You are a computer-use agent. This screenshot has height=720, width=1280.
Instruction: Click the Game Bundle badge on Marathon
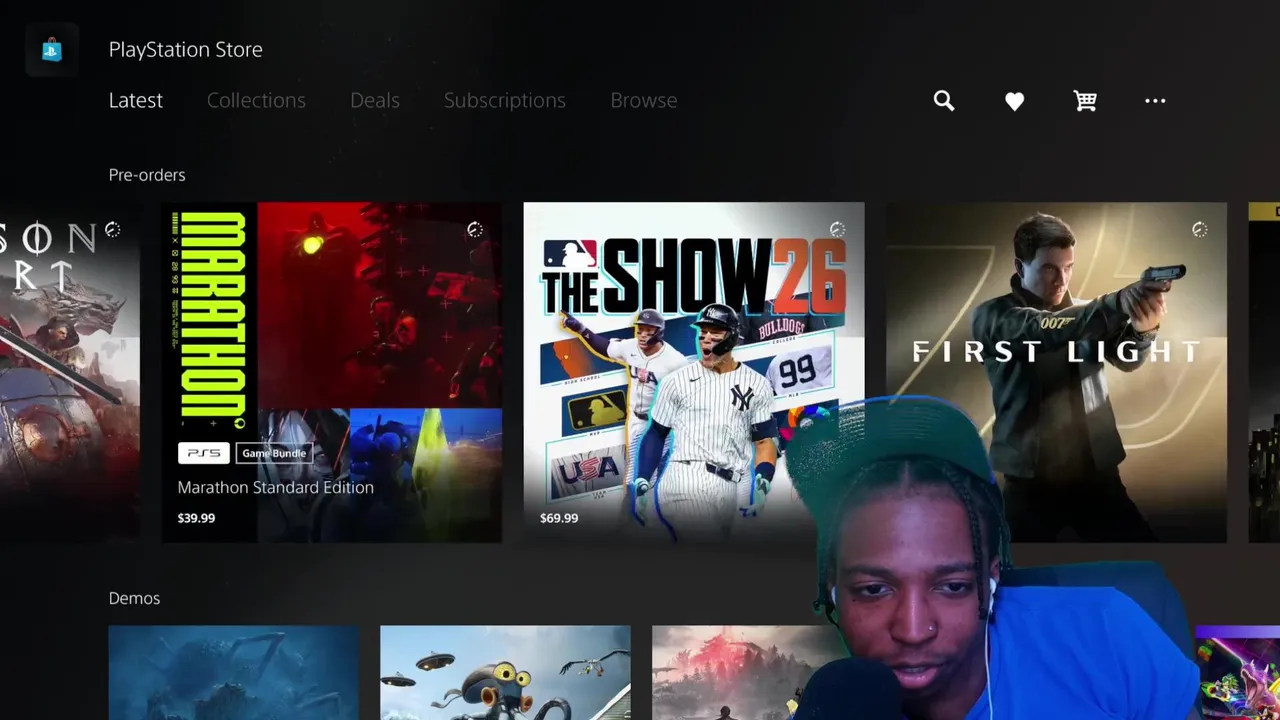274,453
